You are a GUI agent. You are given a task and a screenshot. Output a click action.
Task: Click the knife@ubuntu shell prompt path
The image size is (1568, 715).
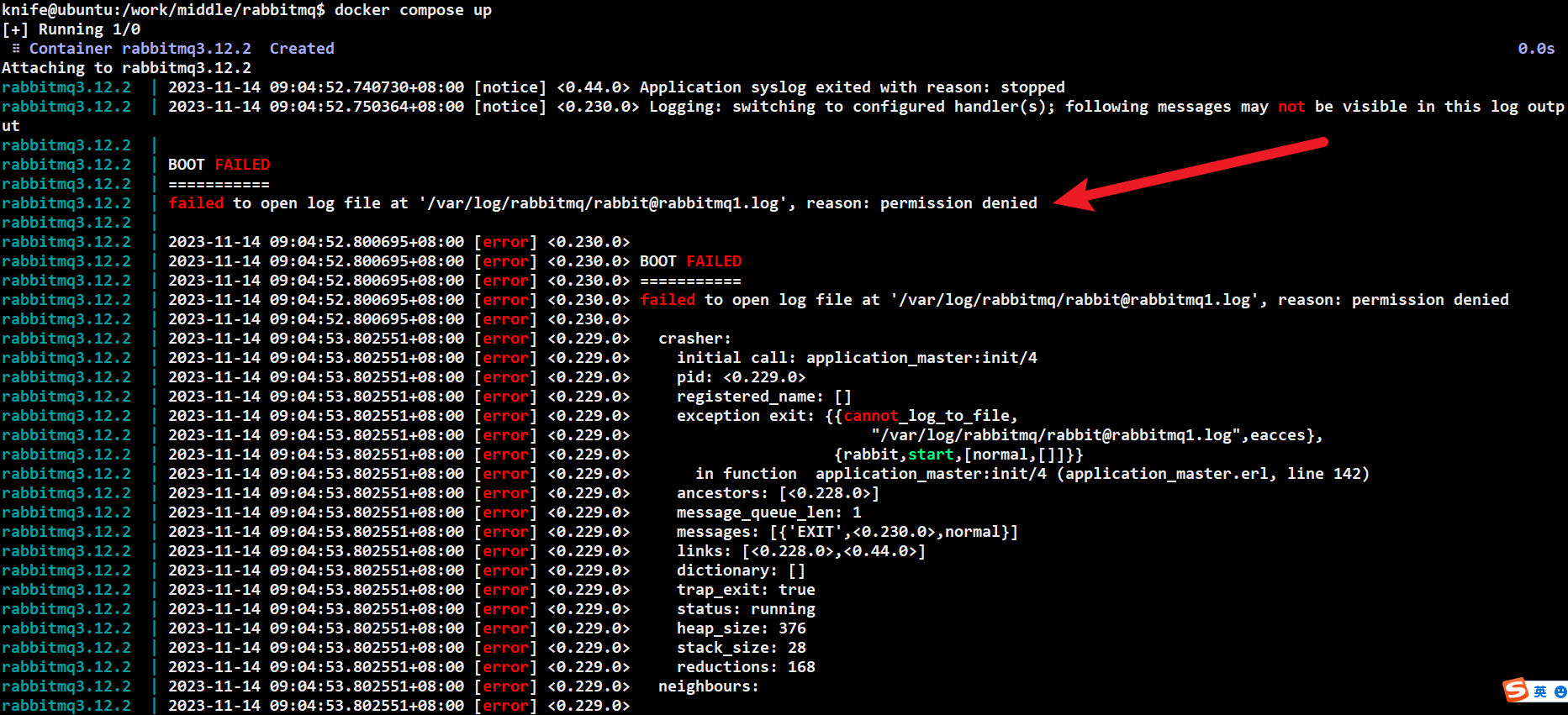click(163, 10)
